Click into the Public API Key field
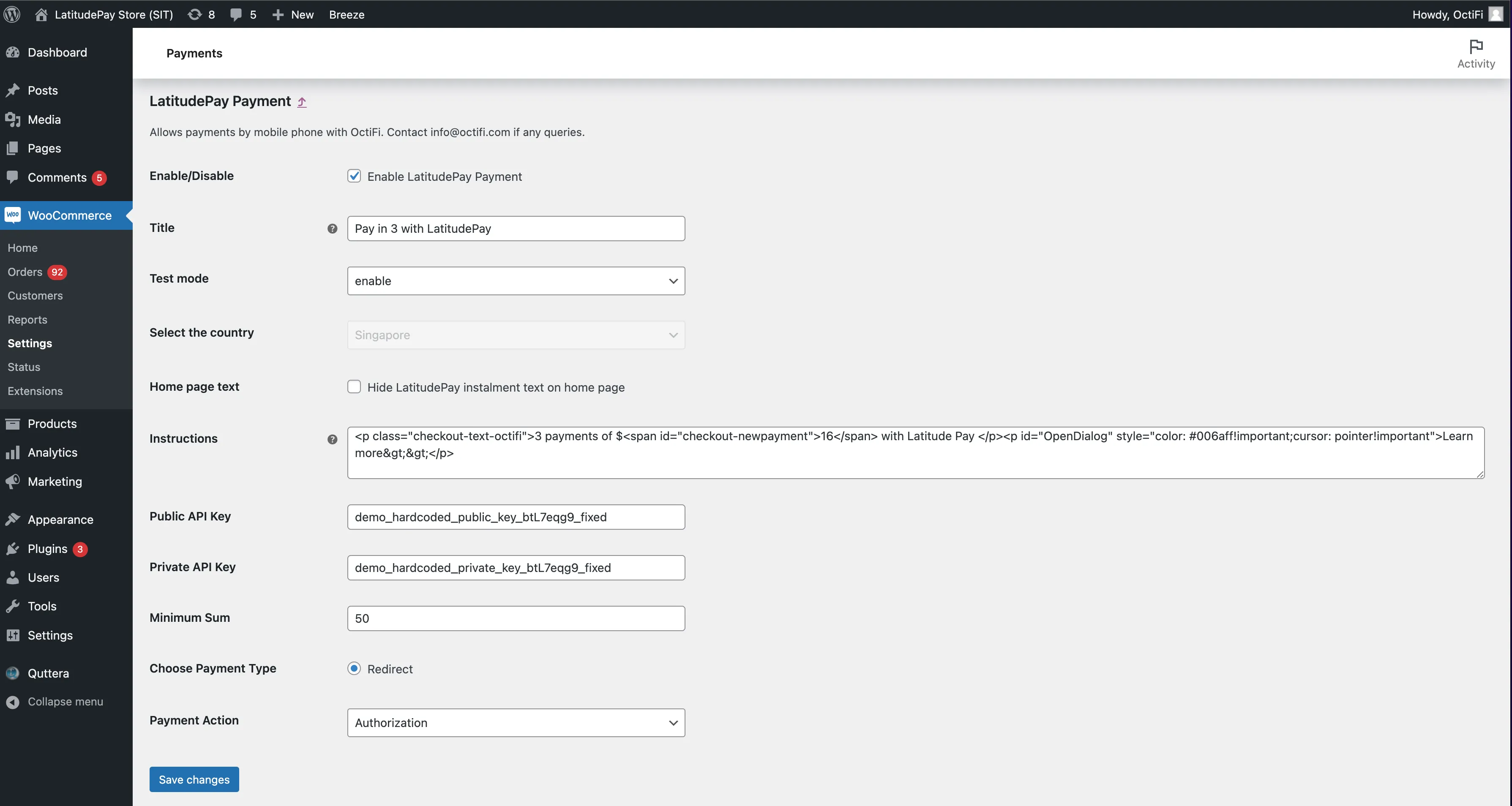This screenshot has width=1512, height=806. [516, 517]
